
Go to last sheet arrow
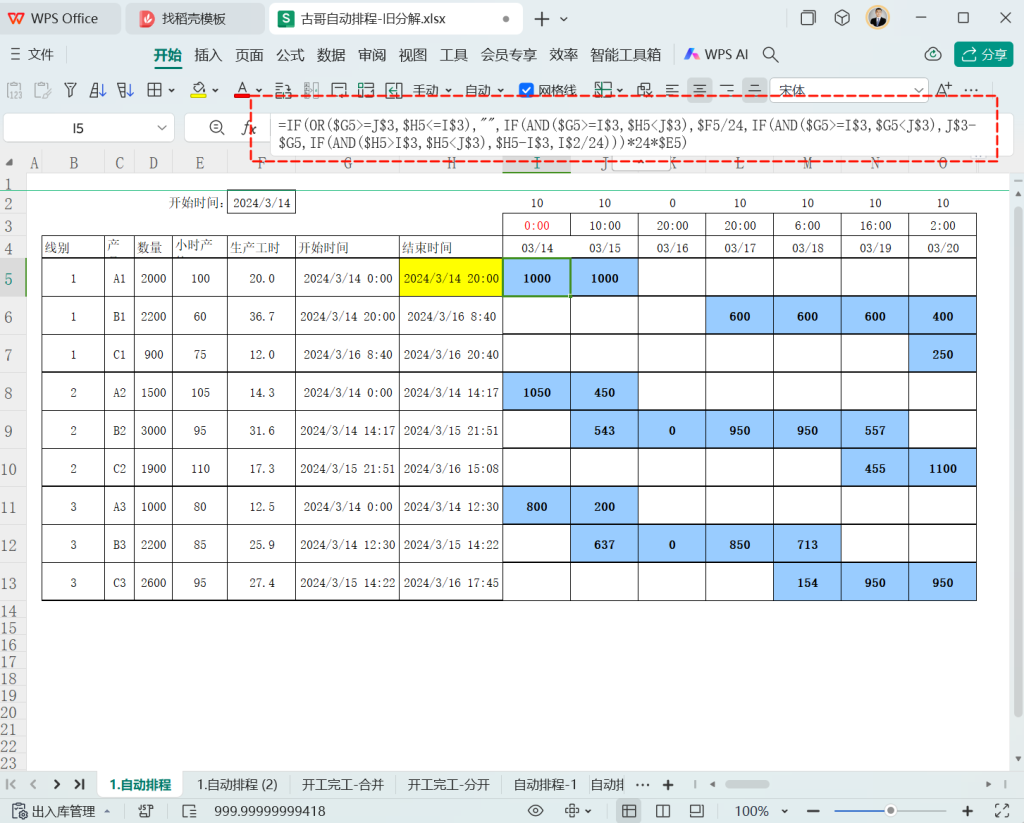pos(80,784)
